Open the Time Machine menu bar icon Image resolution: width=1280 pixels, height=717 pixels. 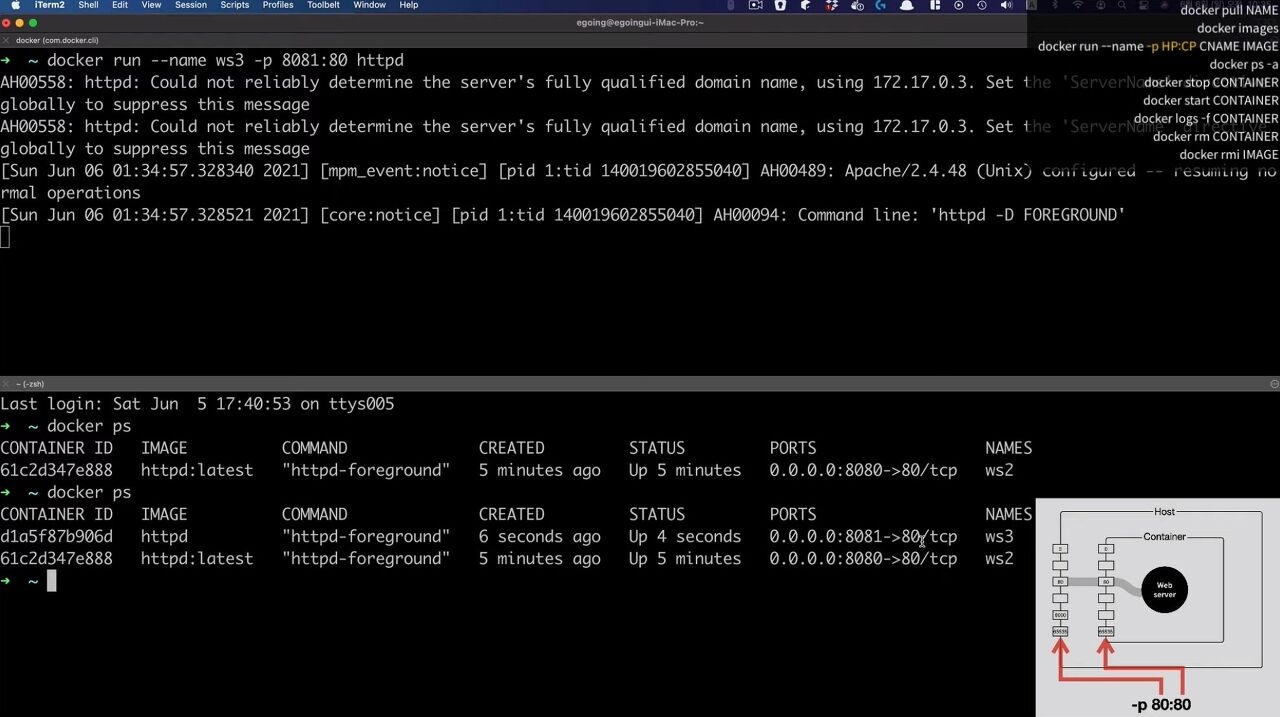pos(981,5)
